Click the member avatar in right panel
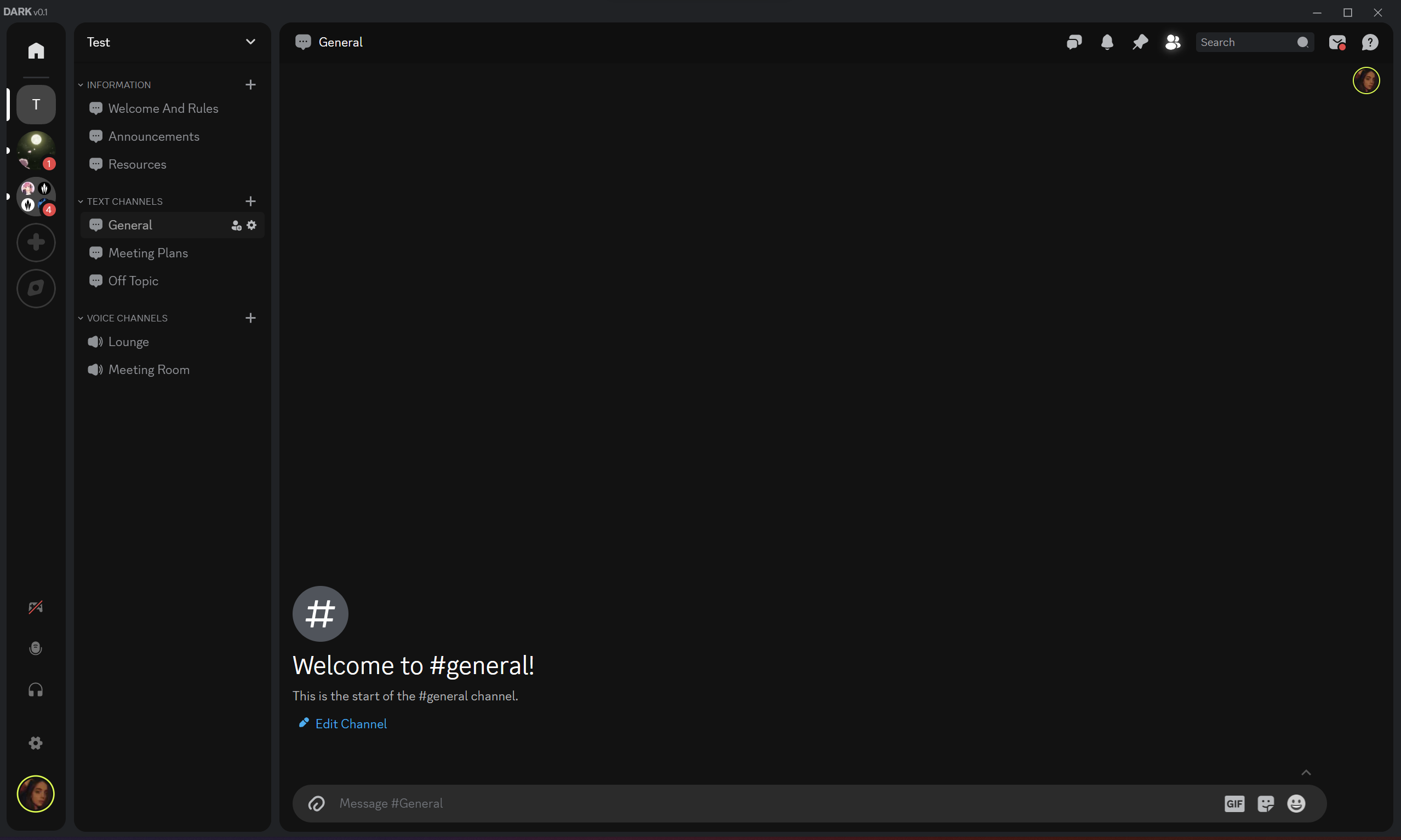This screenshot has width=1401, height=840. coord(1366,80)
